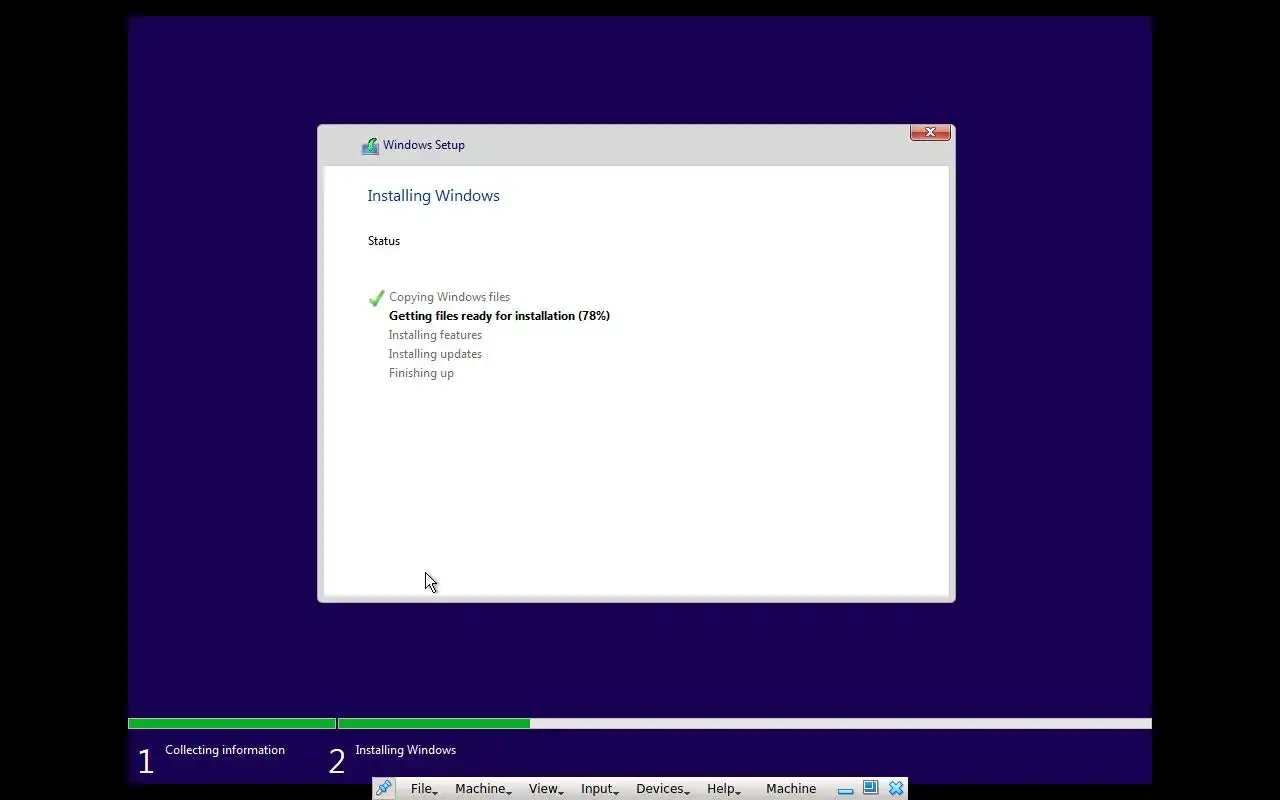This screenshot has height=800, width=1280.
Task: Click the 'Installing Windows' progress bar
Action: [x=745, y=723]
